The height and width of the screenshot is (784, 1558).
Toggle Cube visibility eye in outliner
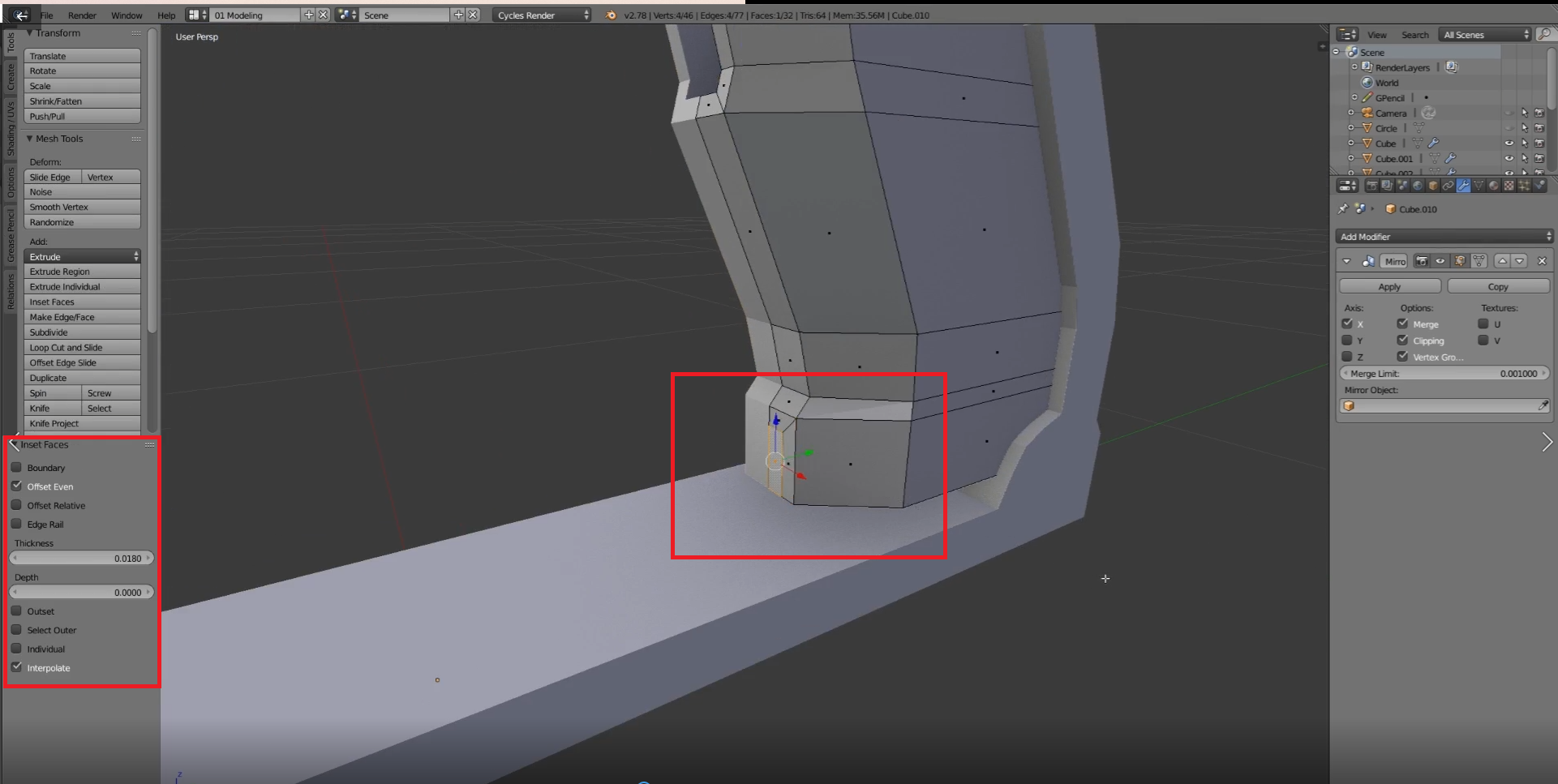tap(1509, 144)
